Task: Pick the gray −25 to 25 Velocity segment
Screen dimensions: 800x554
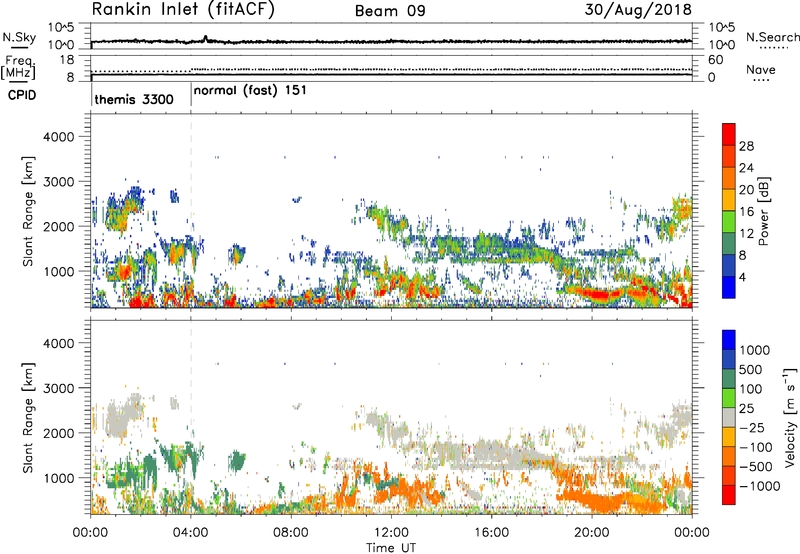Action: [729, 417]
